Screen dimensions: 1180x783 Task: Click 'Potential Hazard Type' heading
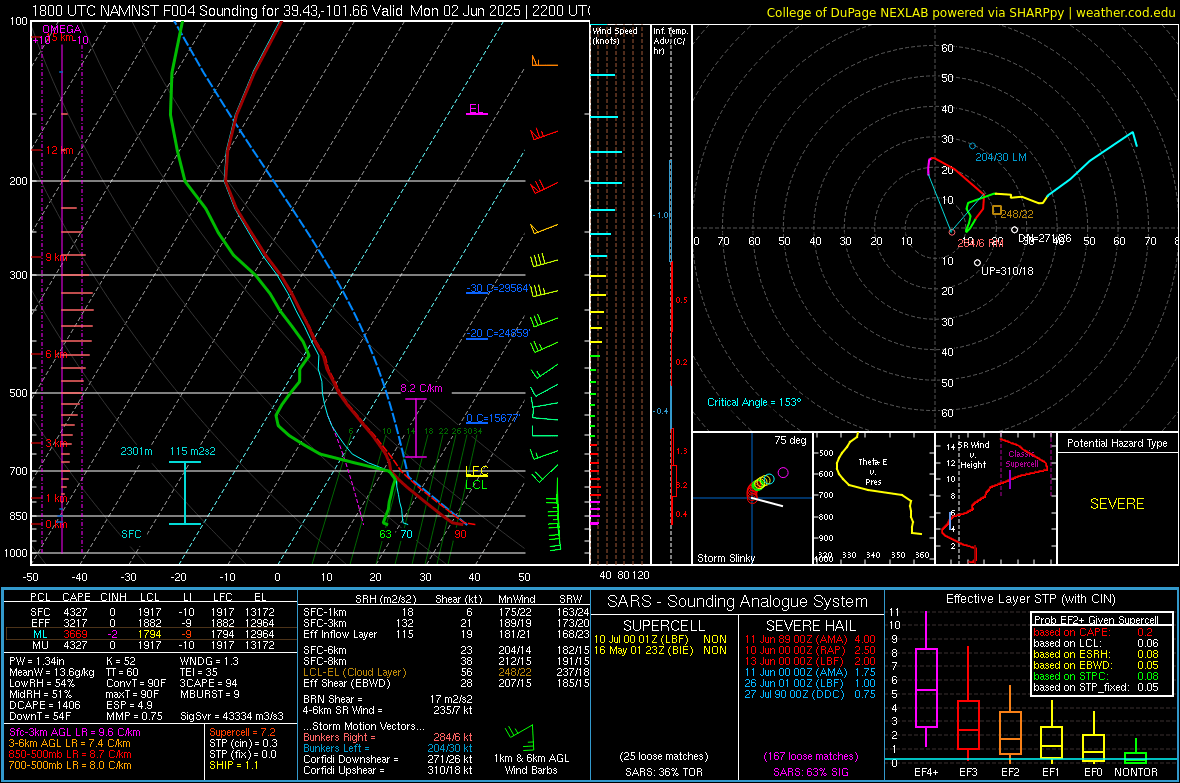point(1117,443)
